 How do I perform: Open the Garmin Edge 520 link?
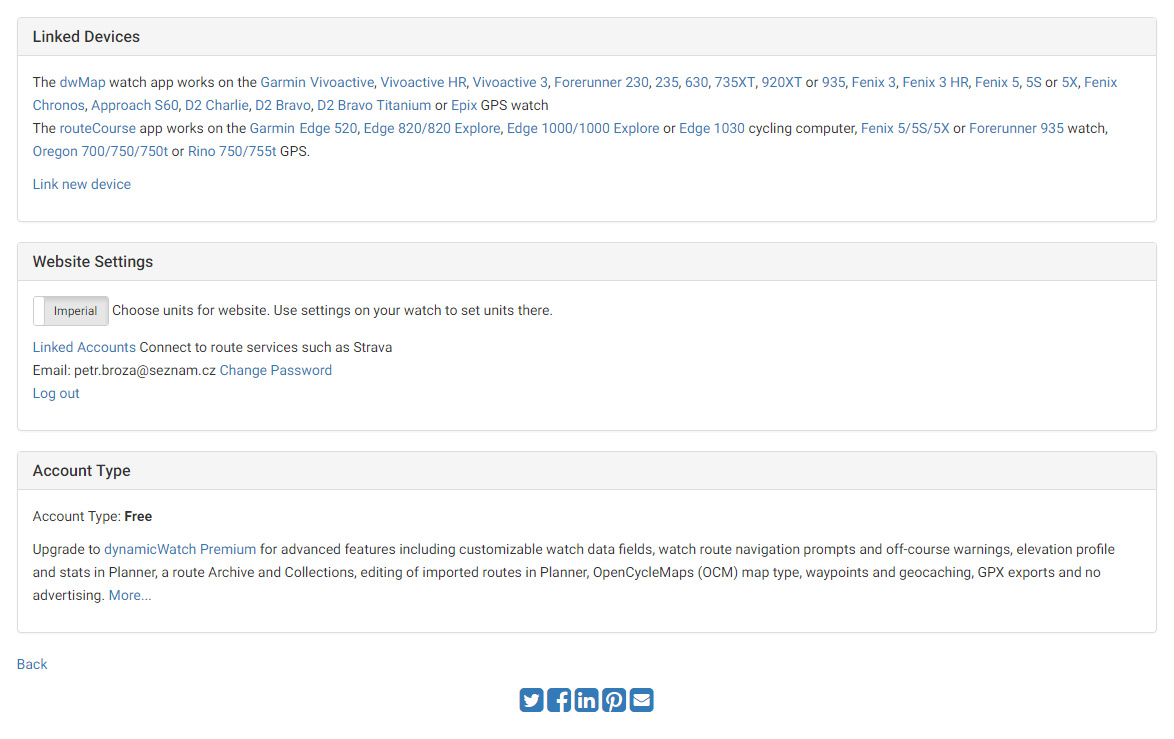pyautogui.click(x=303, y=129)
